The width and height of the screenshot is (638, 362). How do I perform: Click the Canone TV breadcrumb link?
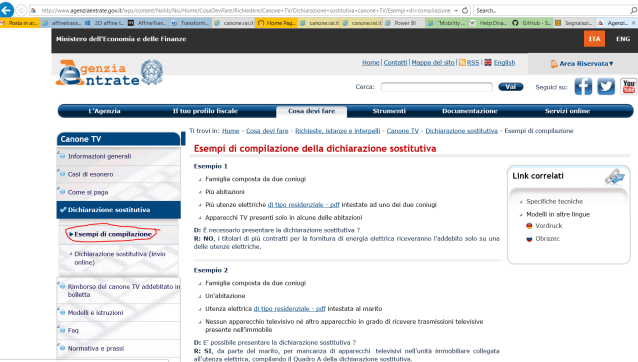(402, 131)
